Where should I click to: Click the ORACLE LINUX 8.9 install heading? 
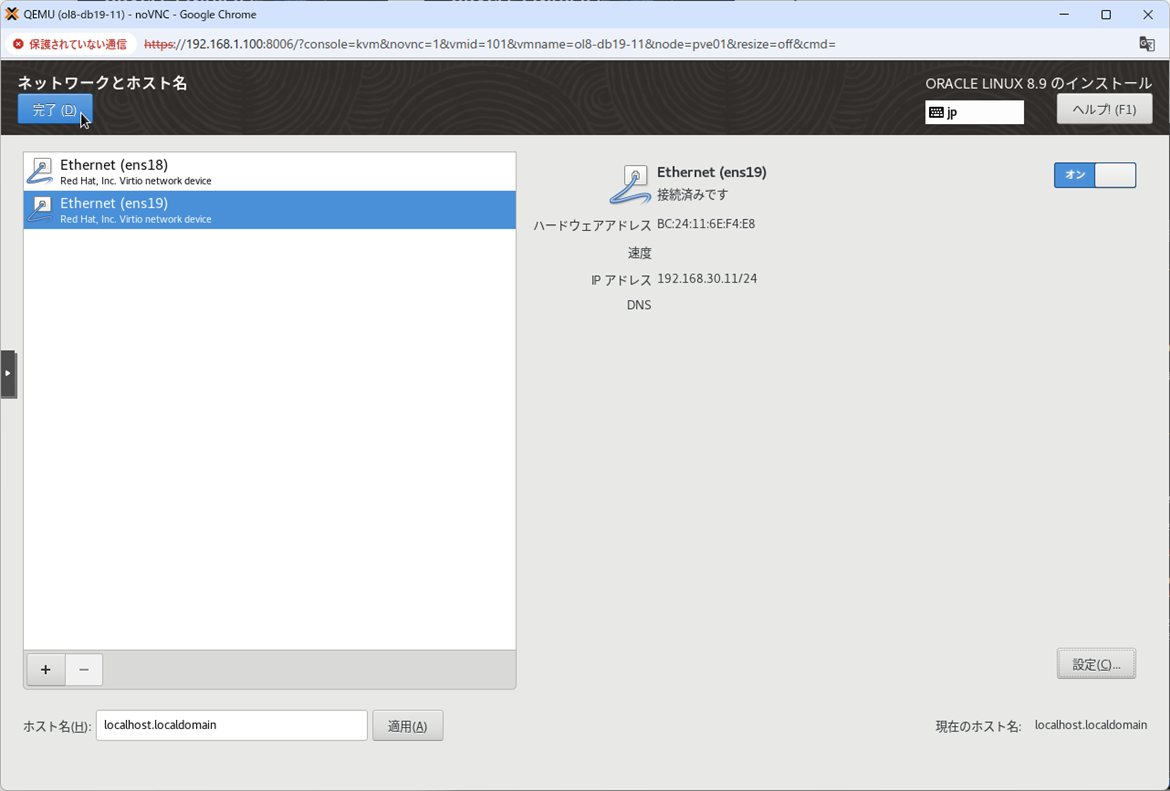[1039, 84]
